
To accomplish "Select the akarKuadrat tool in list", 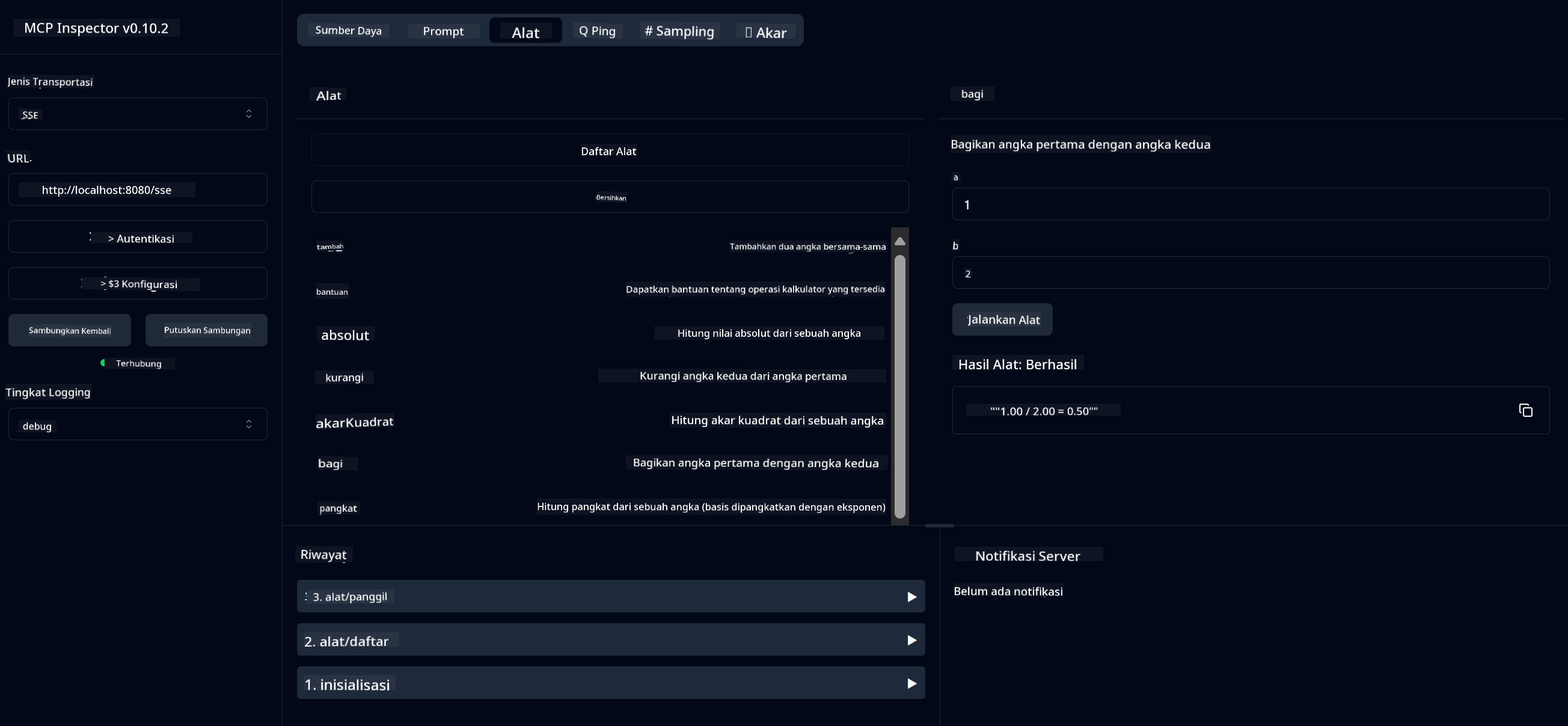I will pos(355,422).
